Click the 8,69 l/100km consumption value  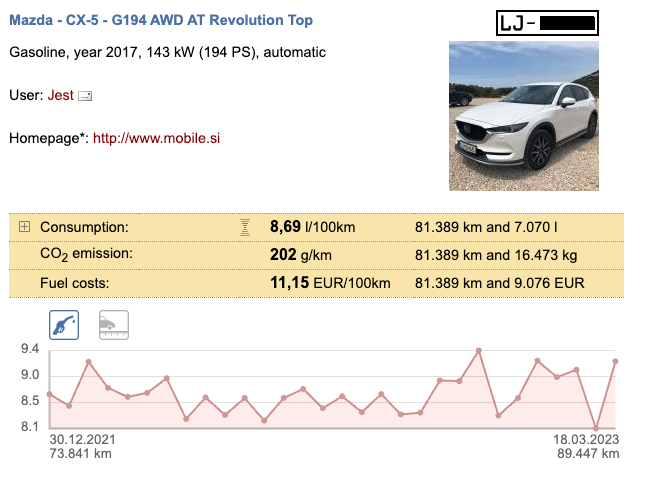(x=313, y=227)
